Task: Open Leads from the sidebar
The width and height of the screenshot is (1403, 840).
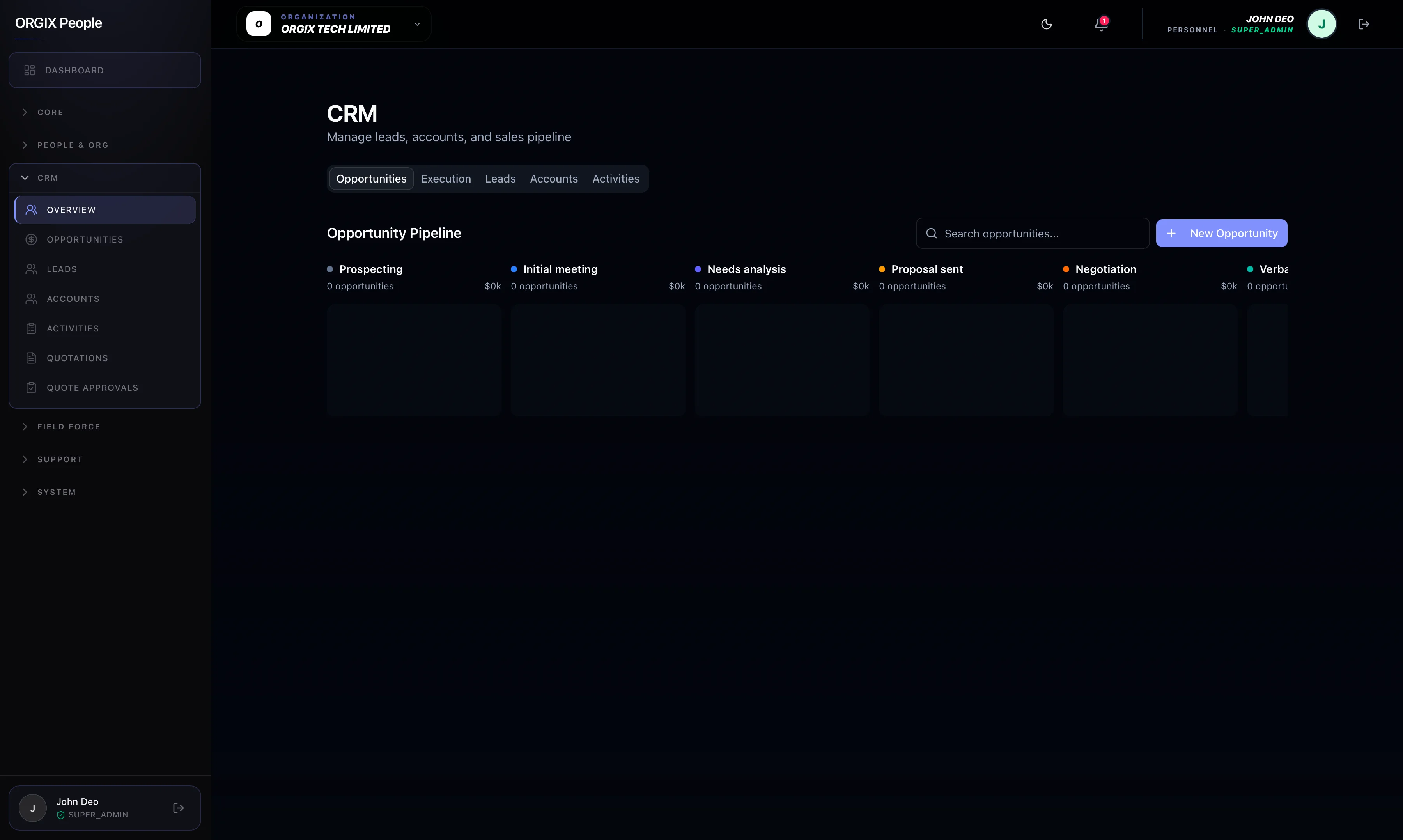Action: point(105,269)
